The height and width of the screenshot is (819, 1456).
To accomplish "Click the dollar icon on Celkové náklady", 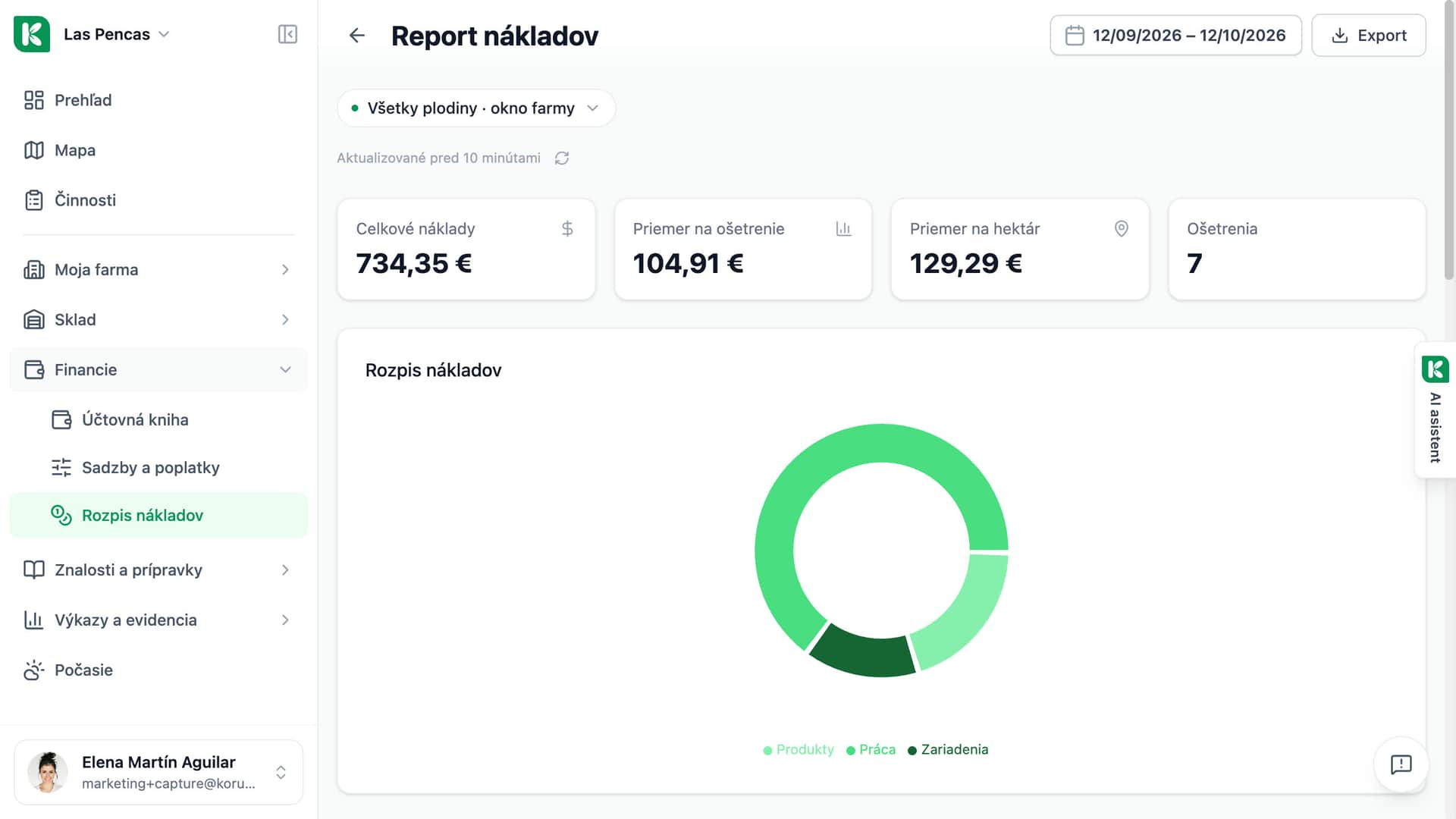I will 567,228.
